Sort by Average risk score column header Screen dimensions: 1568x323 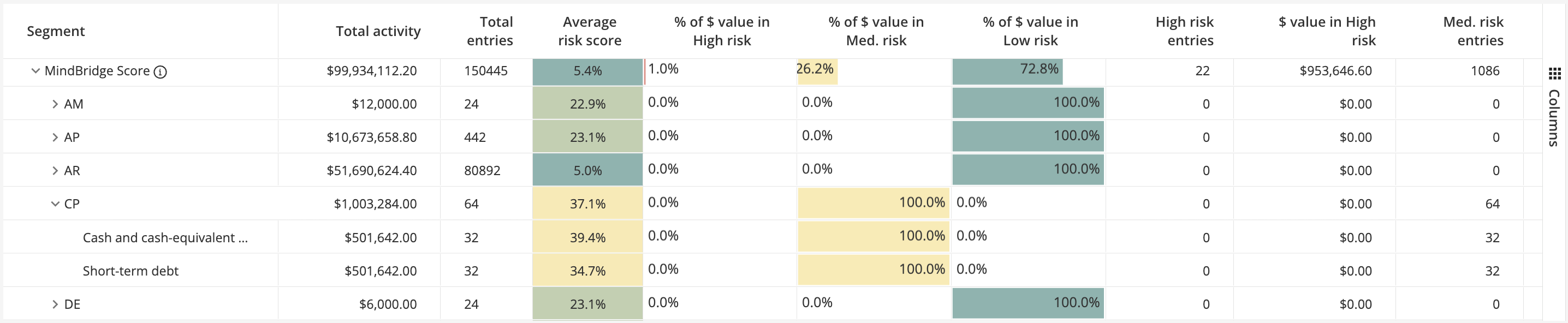click(x=587, y=31)
